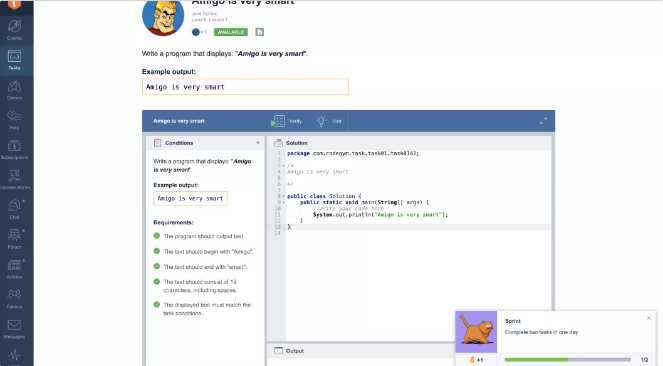The width and height of the screenshot is (663, 366).
Task: Click the Example output text box
Action: coord(245,87)
